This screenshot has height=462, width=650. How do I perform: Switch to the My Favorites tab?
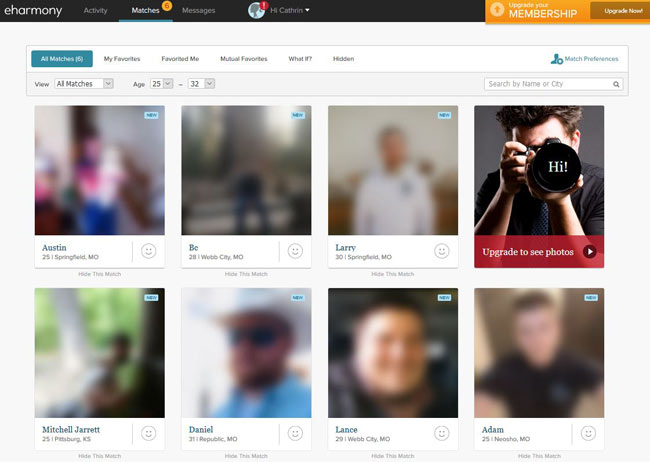click(x=122, y=59)
